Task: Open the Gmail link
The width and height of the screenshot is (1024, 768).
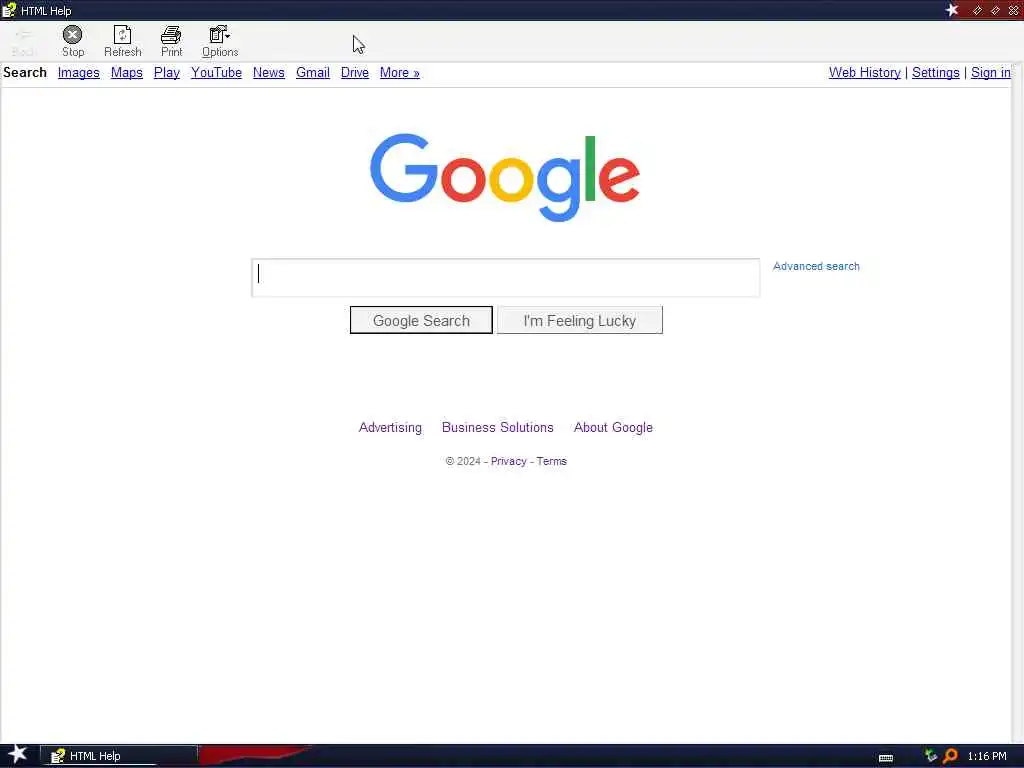Action: point(313,72)
